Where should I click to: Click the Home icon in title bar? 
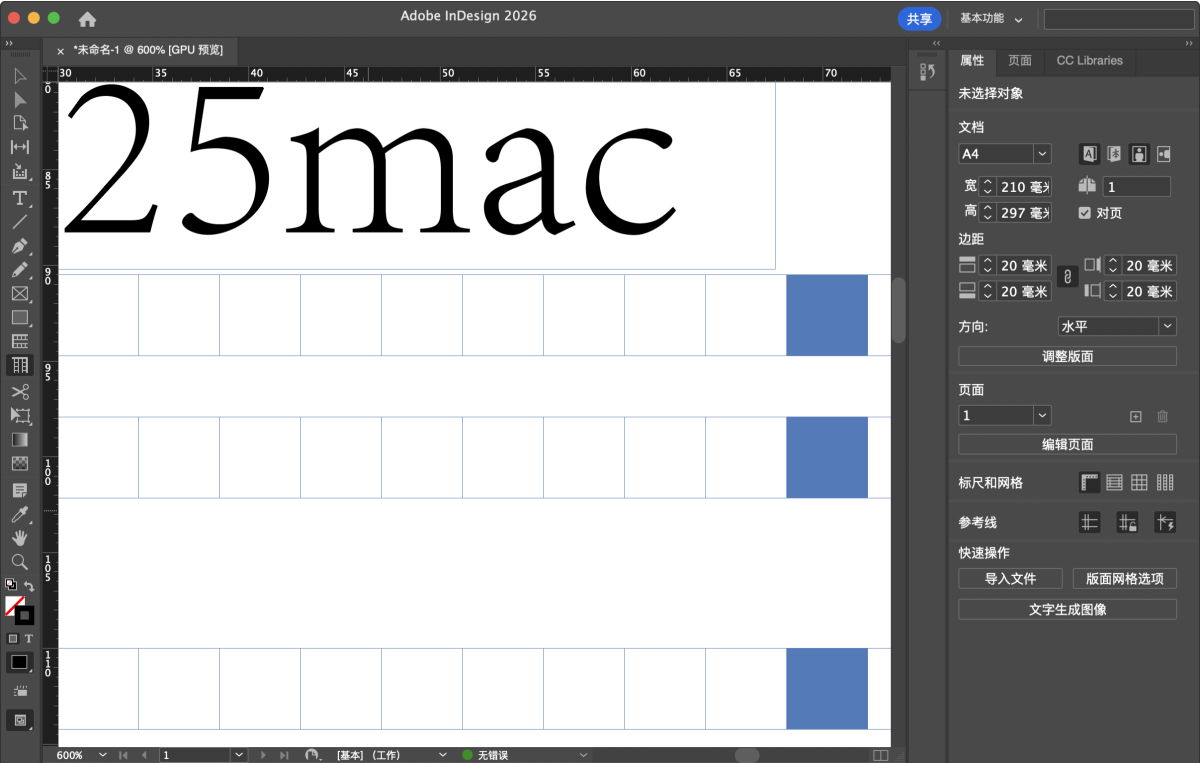[88, 19]
